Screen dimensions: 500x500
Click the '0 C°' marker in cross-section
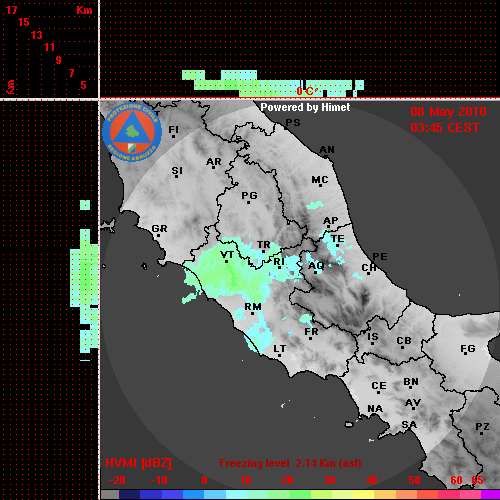click(x=307, y=91)
